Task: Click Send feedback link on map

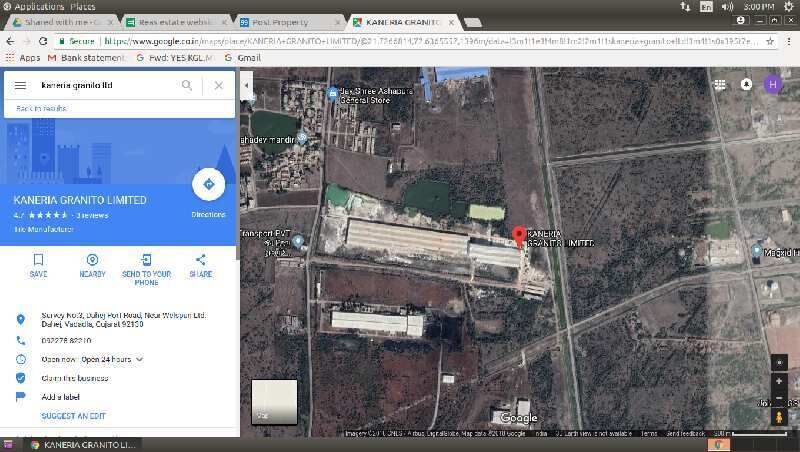Action: (686, 433)
